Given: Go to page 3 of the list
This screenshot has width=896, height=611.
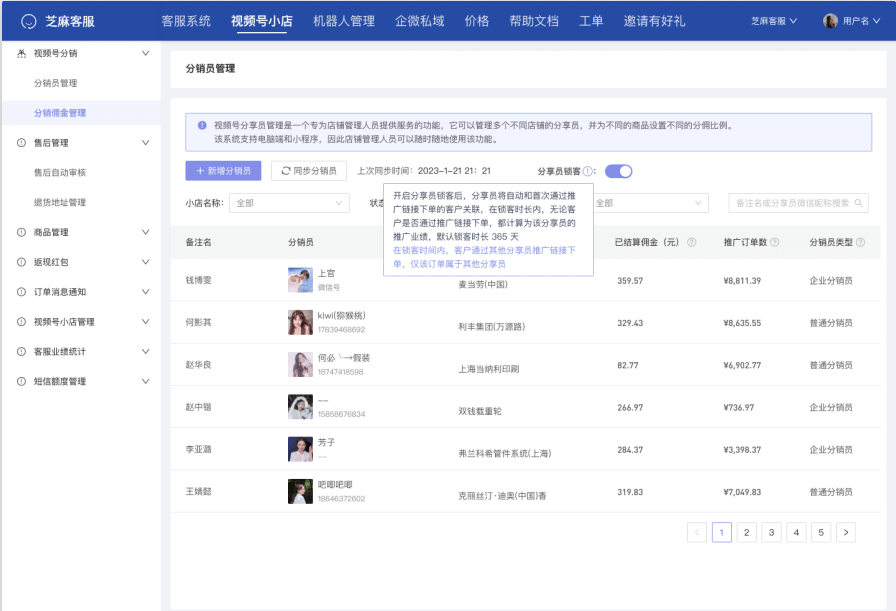Looking at the screenshot, I should pyautogui.click(x=771, y=533).
